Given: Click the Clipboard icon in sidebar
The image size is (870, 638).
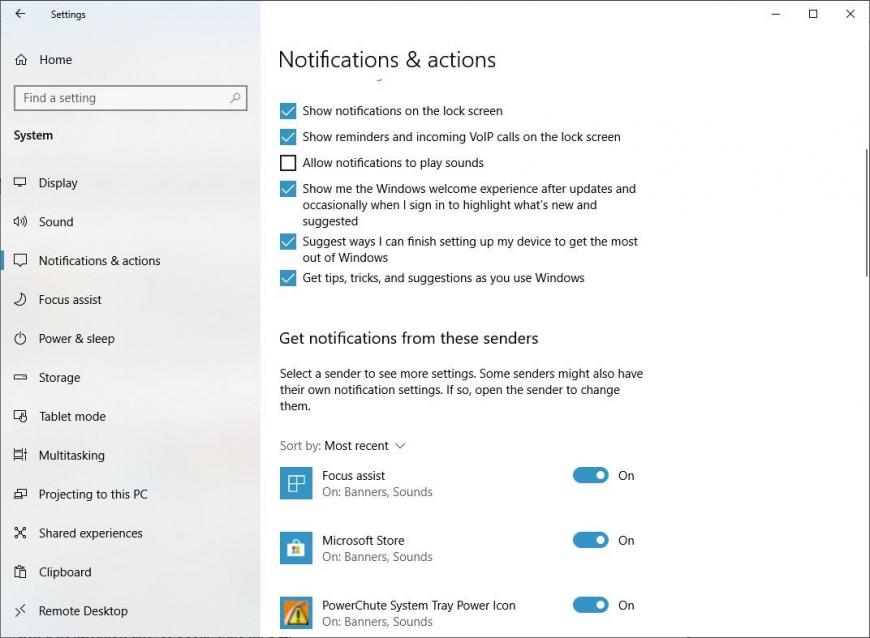Looking at the screenshot, I should [x=21, y=572].
